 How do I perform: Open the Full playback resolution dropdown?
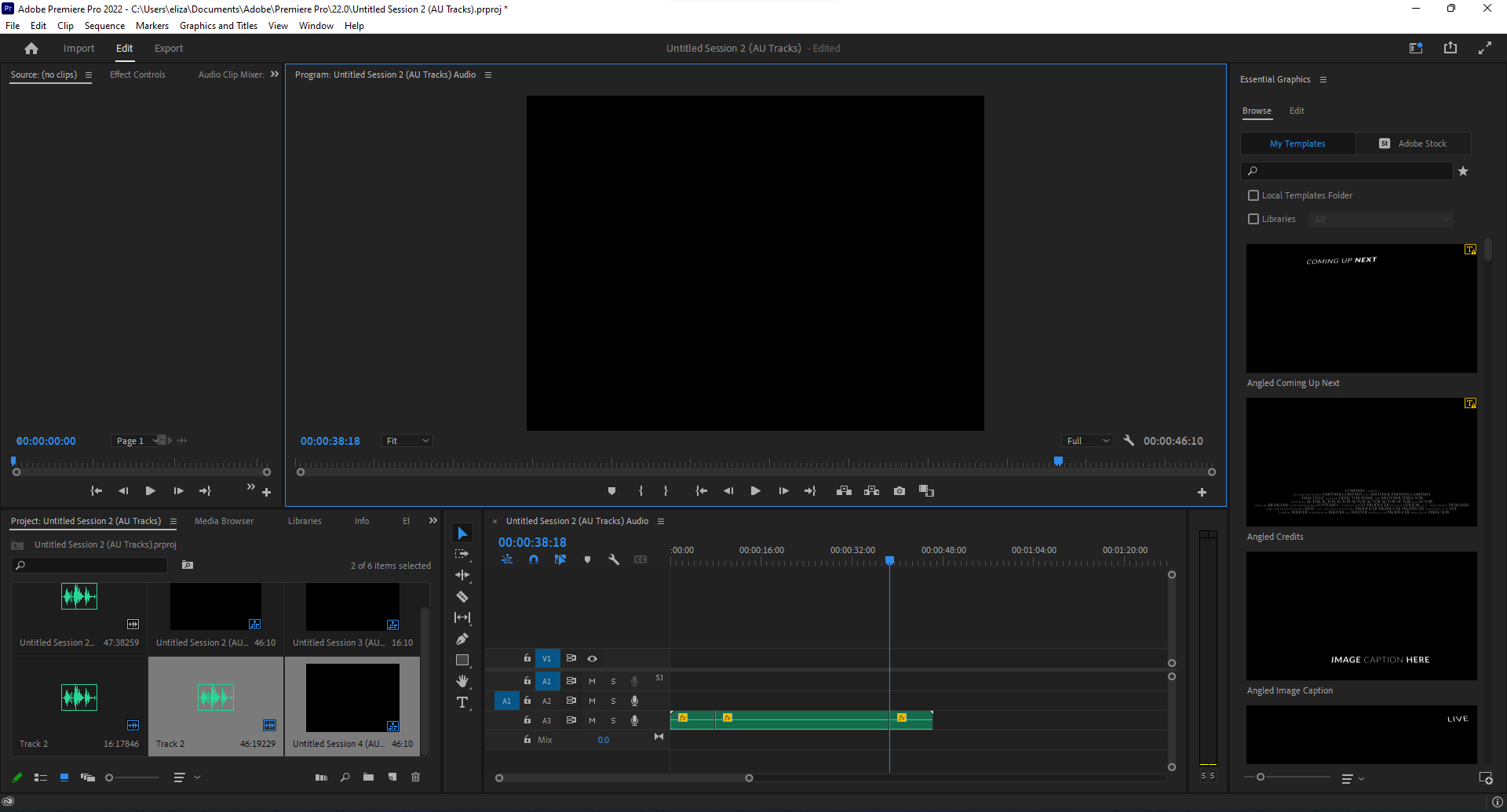(x=1087, y=441)
